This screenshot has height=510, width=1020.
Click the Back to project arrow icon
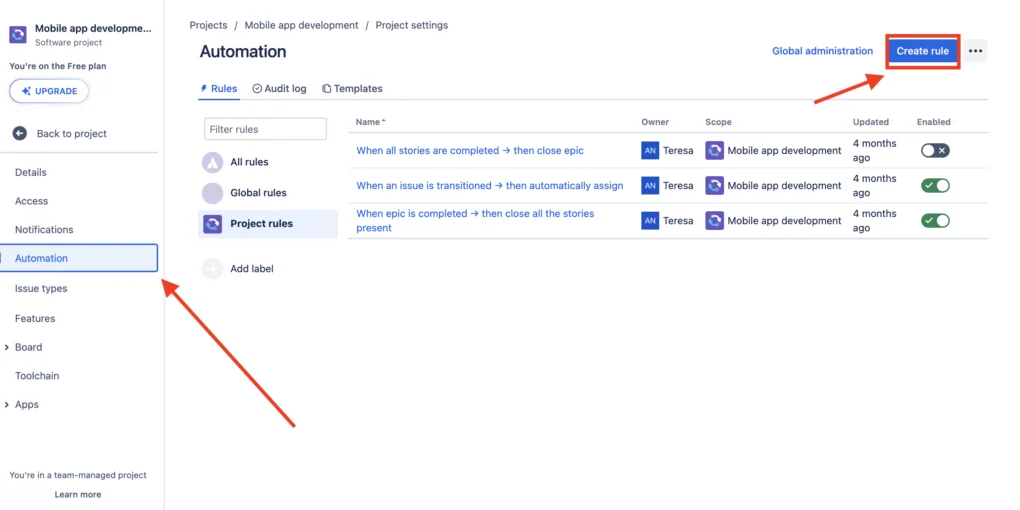coord(20,133)
